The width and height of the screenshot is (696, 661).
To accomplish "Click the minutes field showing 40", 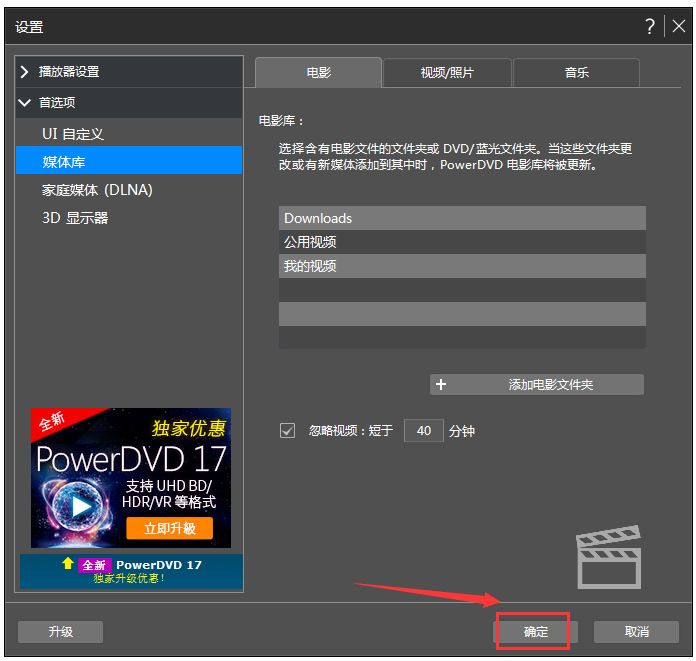I will click(423, 430).
